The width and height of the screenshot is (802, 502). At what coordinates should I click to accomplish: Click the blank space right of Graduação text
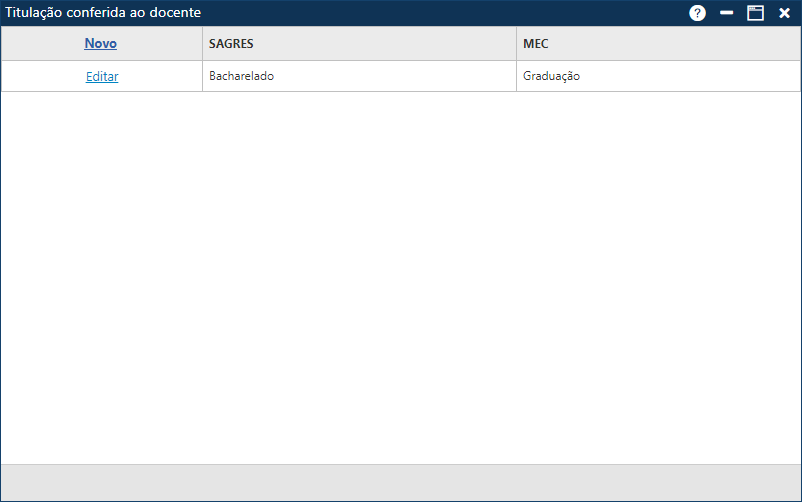coord(690,76)
